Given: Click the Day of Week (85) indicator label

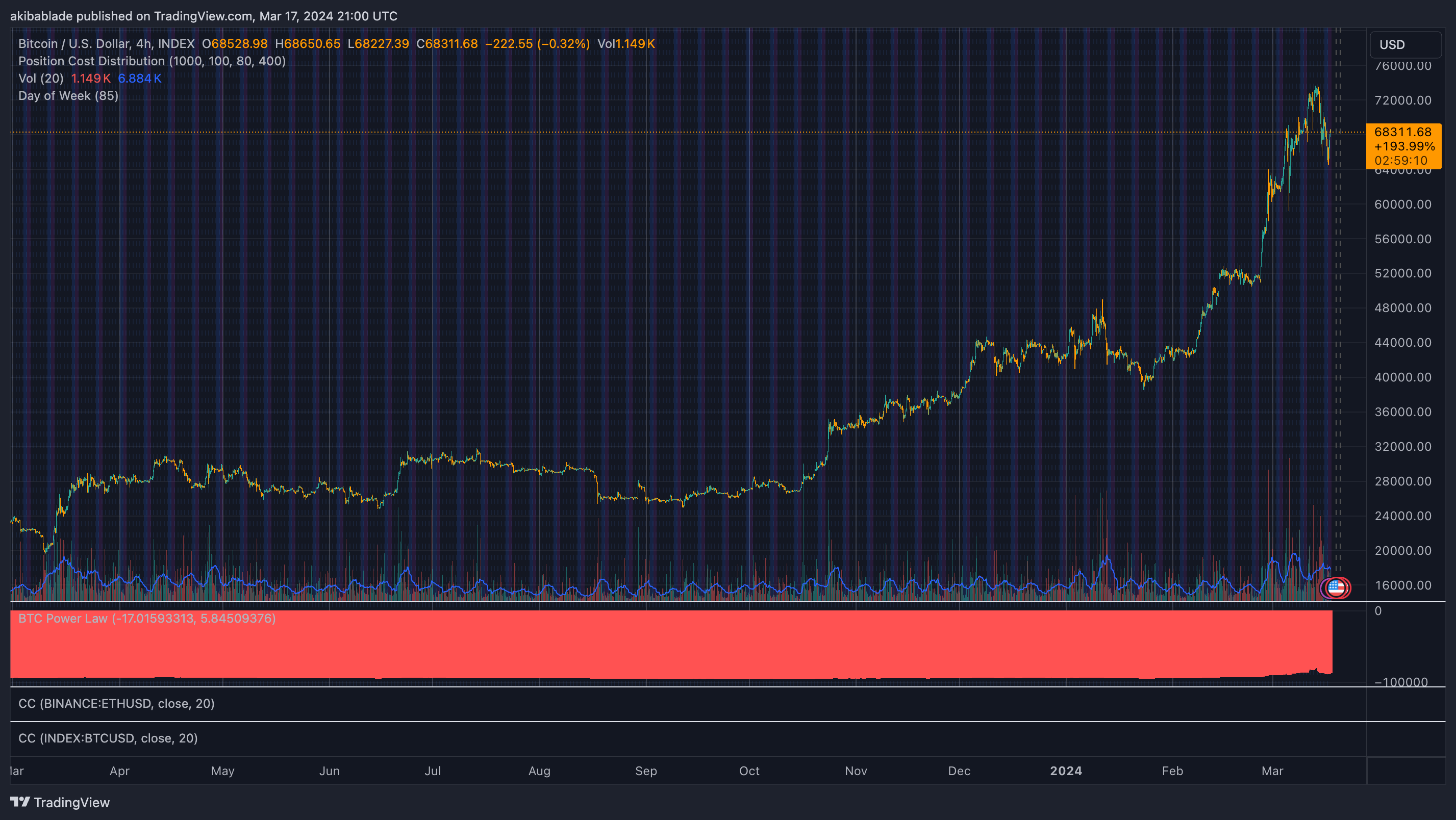Looking at the screenshot, I should coord(68,95).
